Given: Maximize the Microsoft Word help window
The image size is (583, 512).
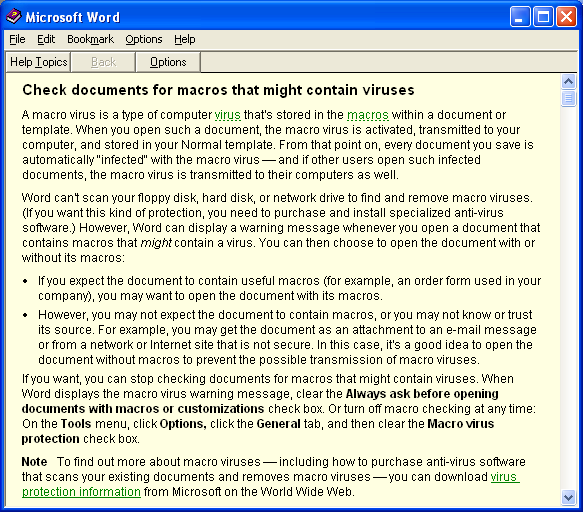Looking at the screenshot, I should [x=543, y=17].
